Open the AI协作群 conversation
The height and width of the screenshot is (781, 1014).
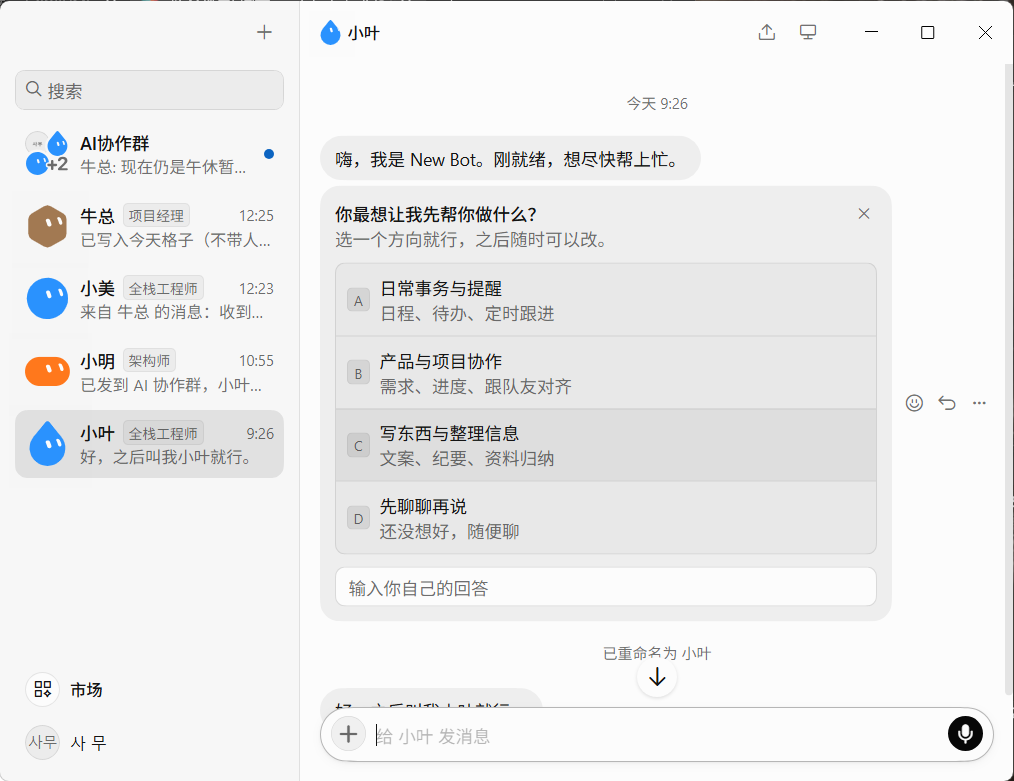pyautogui.click(x=149, y=154)
